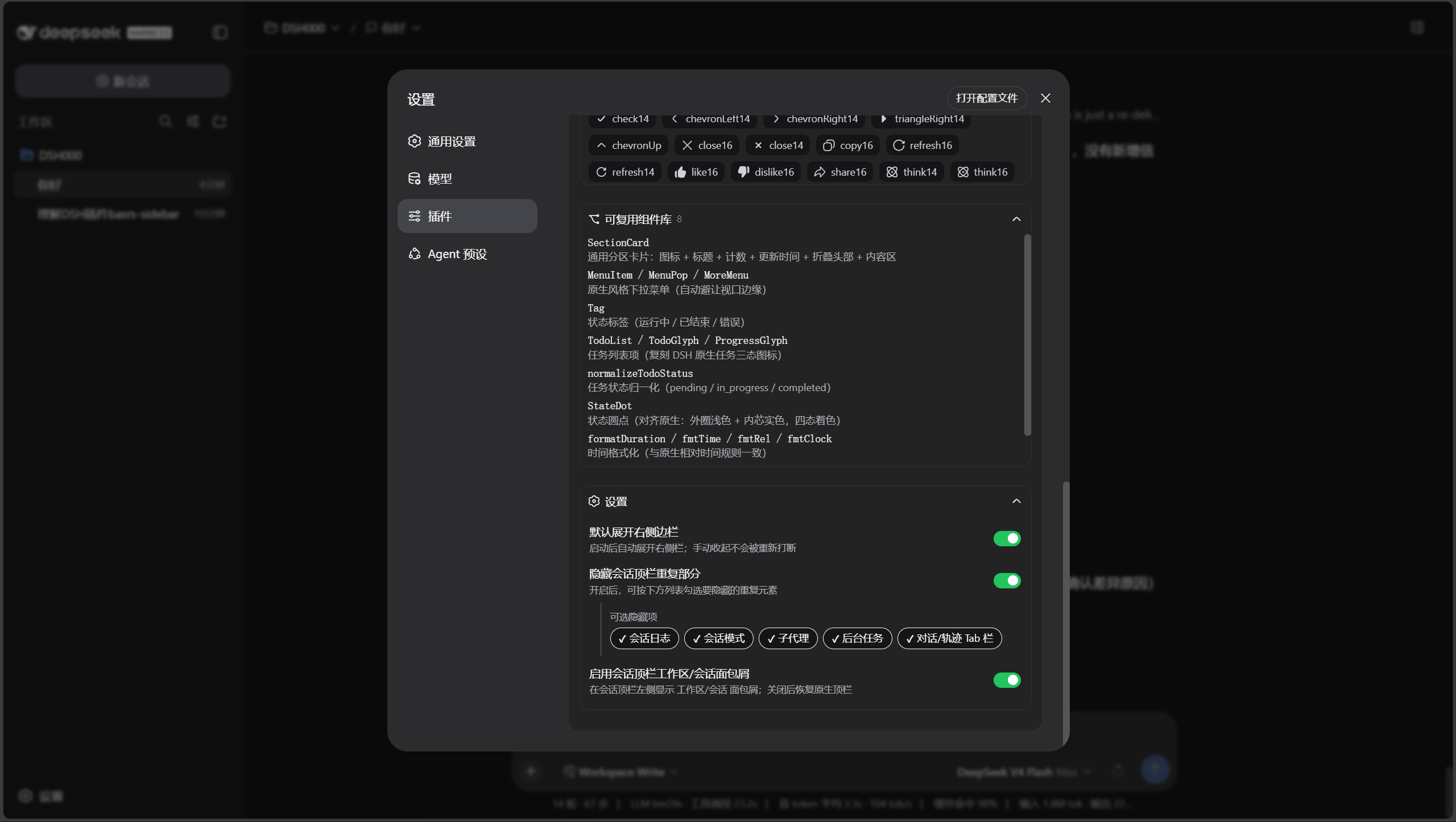Collapse the 设置 section chevron
Image resolution: width=1456 pixels, height=822 pixels.
click(x=1016, y=501)
